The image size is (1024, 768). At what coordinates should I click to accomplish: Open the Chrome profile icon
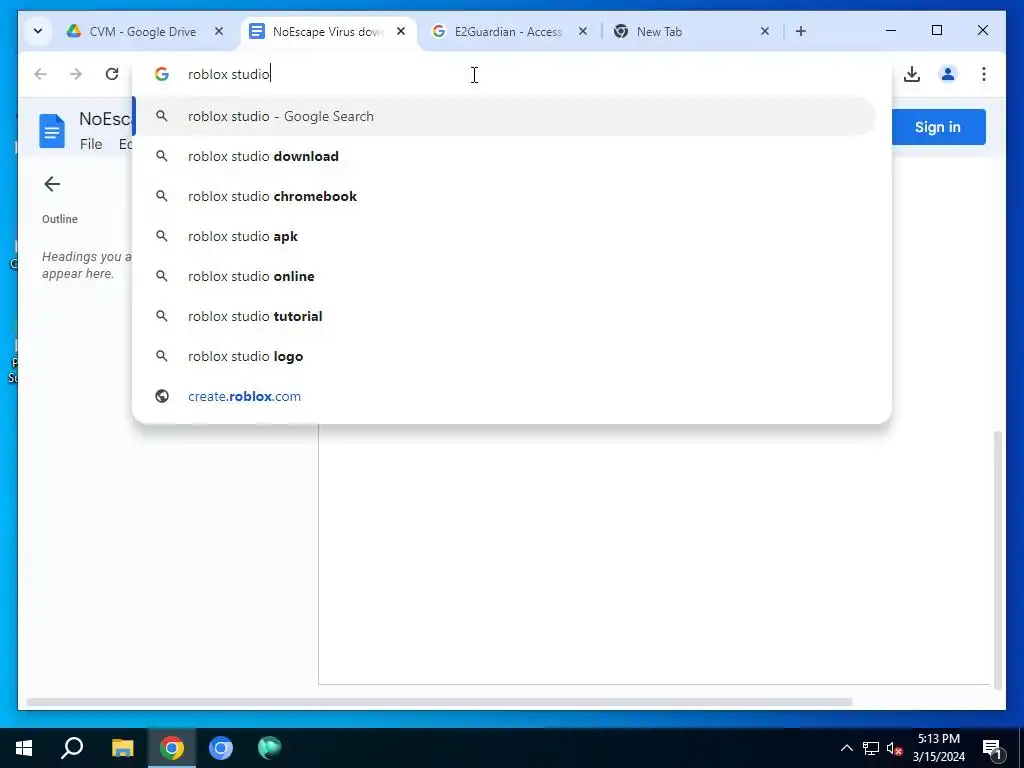948,74
